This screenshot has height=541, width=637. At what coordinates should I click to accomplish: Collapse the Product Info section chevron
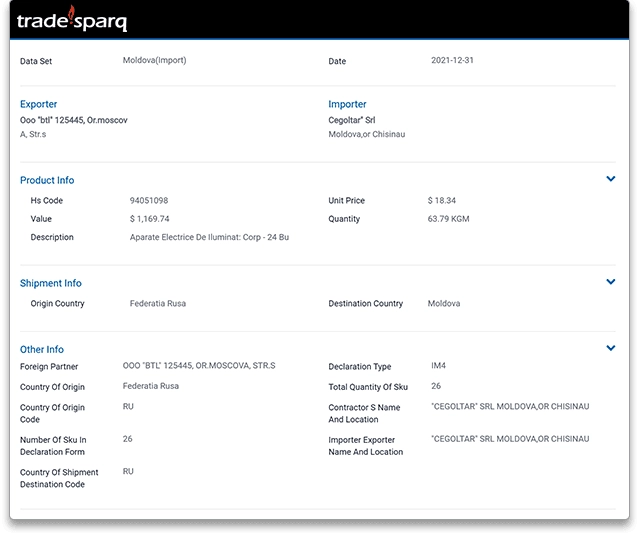pyautogui.click(x=611, y=179)
